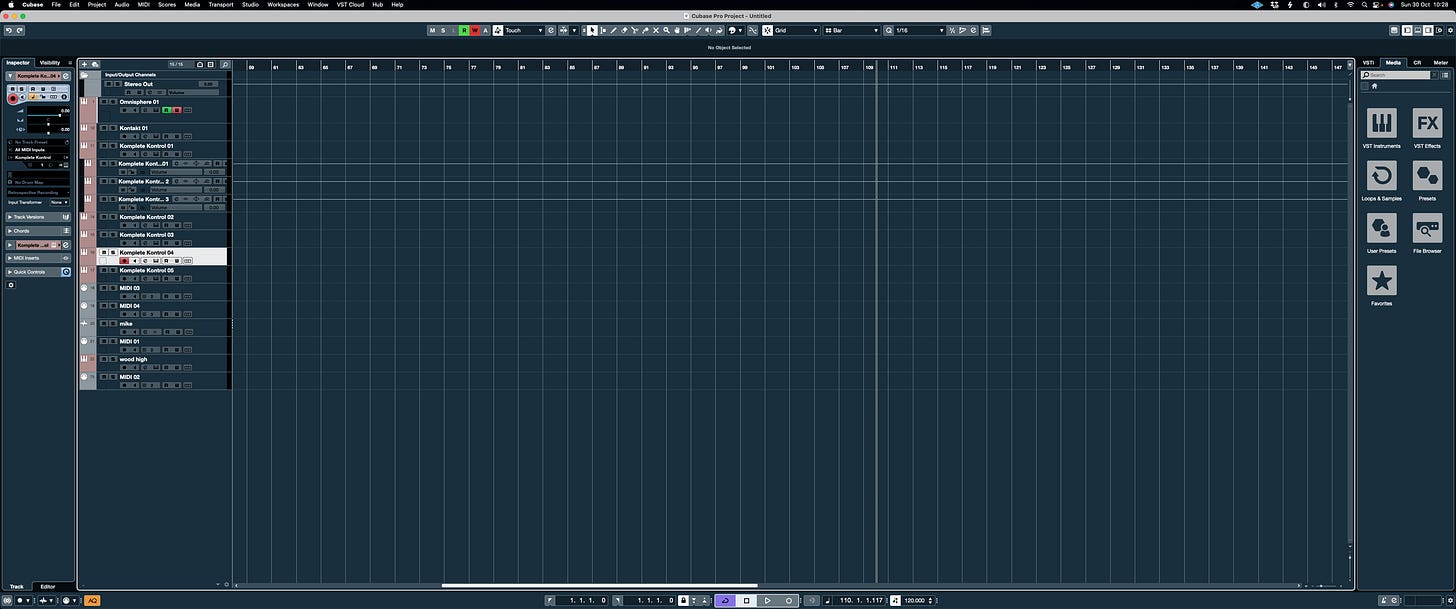Image resolution: width=1456 pixels, height=609 pixels.
Task: Click the Add Track plus icon
Action: point(84,64)
